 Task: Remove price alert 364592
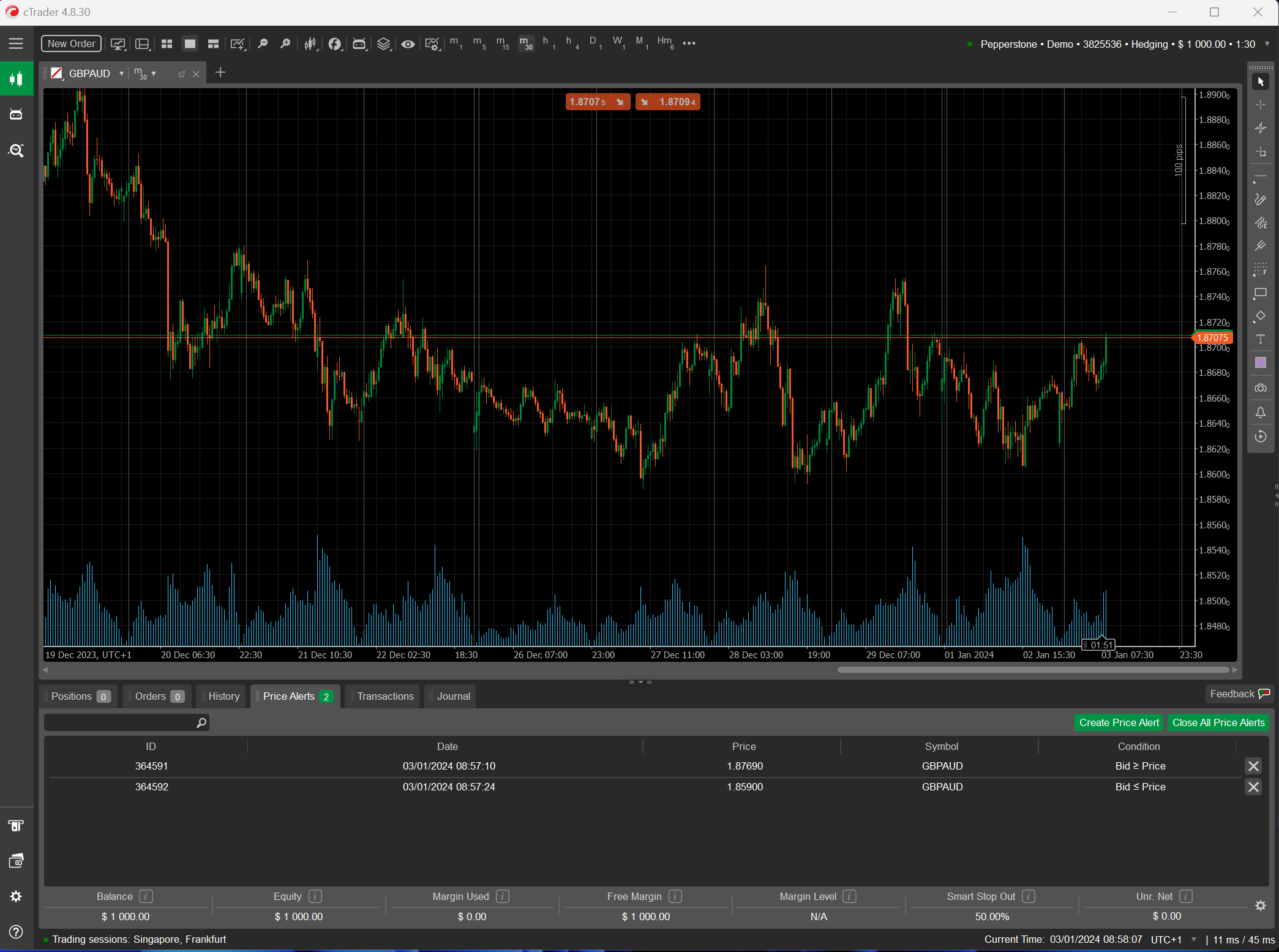pyautogui.click(x=1253, y=787)
